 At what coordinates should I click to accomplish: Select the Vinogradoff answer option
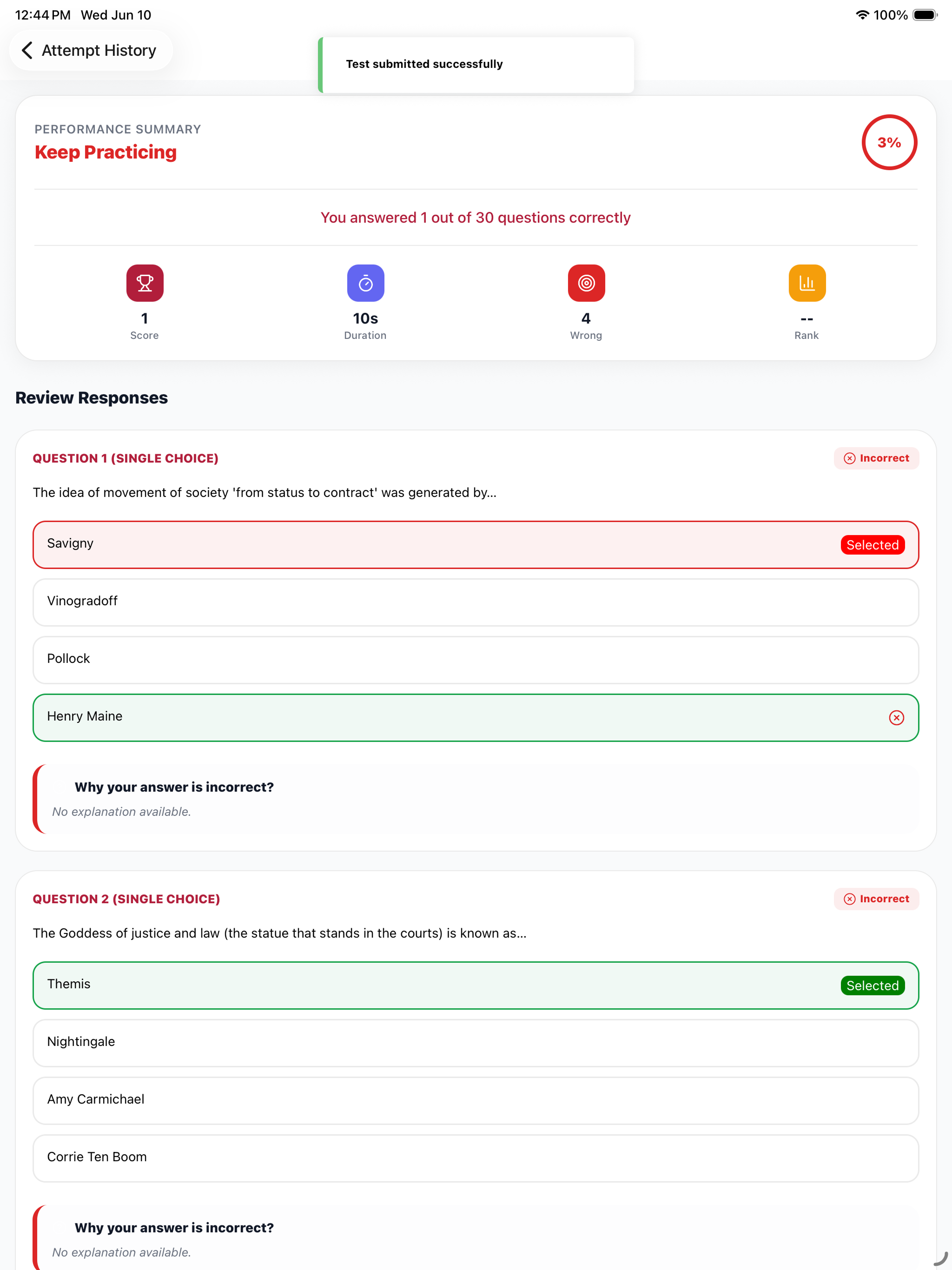pyautogui.click(x=476, y=602)
